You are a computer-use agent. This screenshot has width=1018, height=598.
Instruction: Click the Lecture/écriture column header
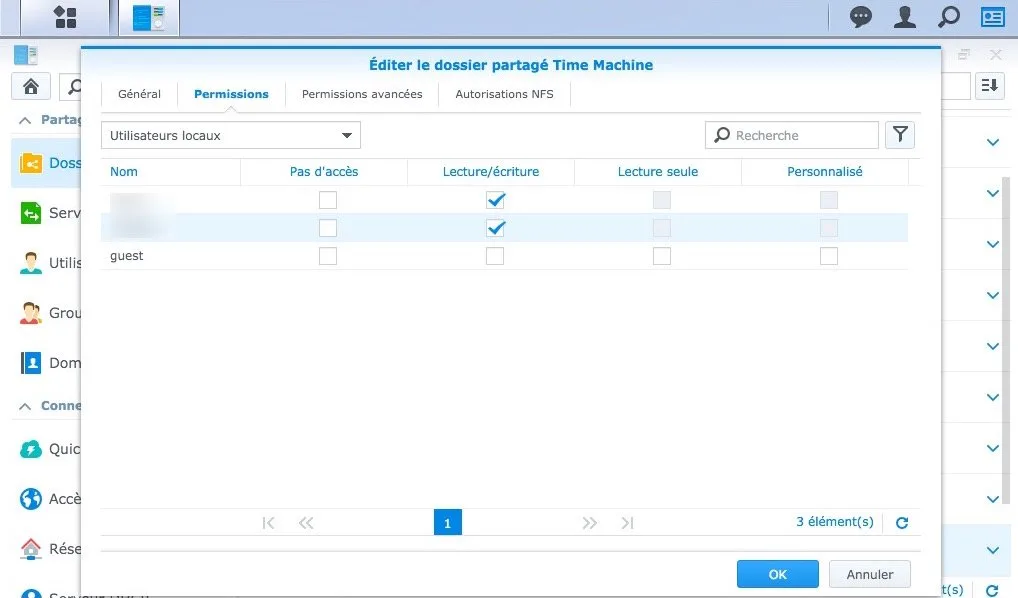[491, 171]
